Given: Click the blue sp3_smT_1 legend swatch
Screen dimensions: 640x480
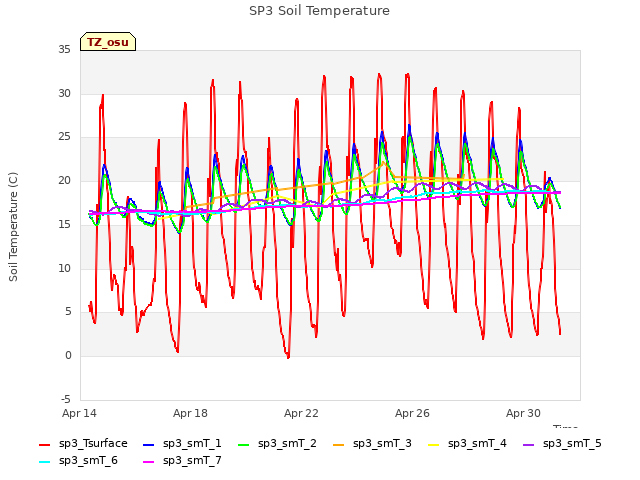Looking at the screenshot, I should (x=149, y=445).
